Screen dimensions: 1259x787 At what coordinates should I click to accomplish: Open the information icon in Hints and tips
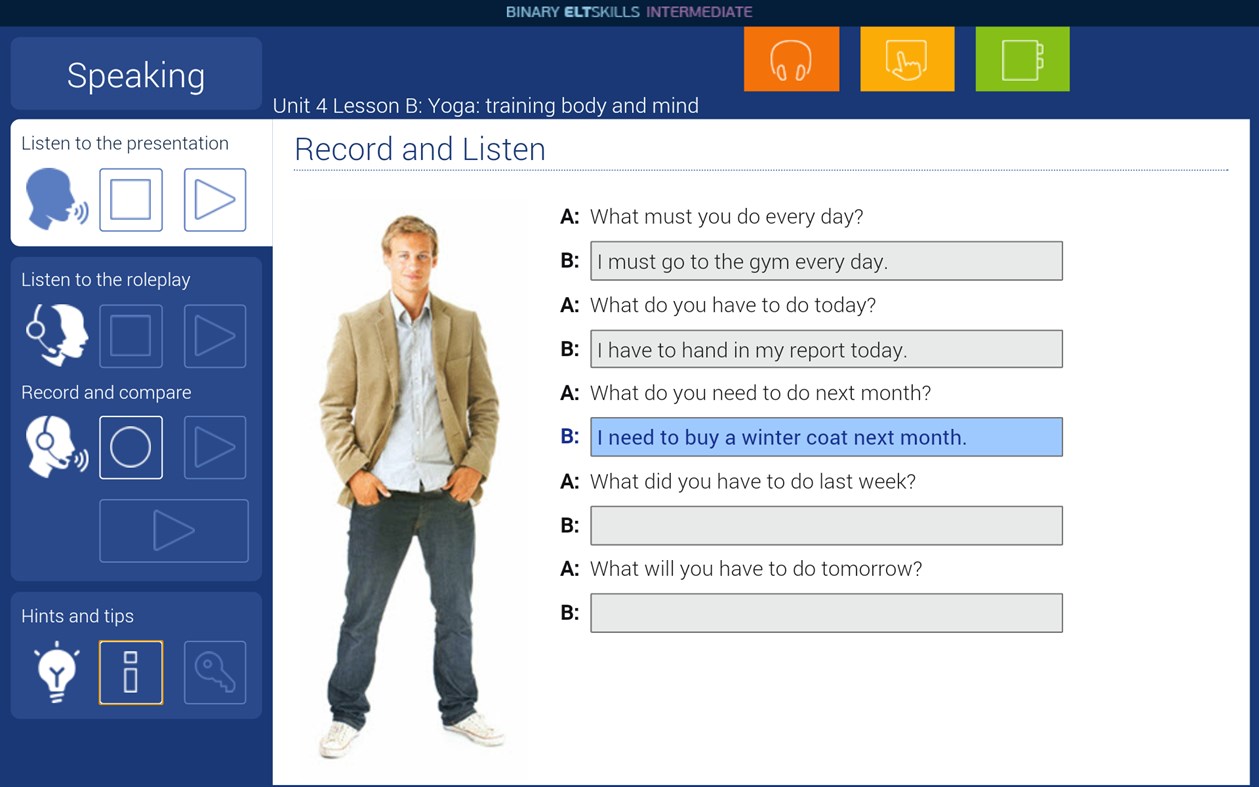131,672
